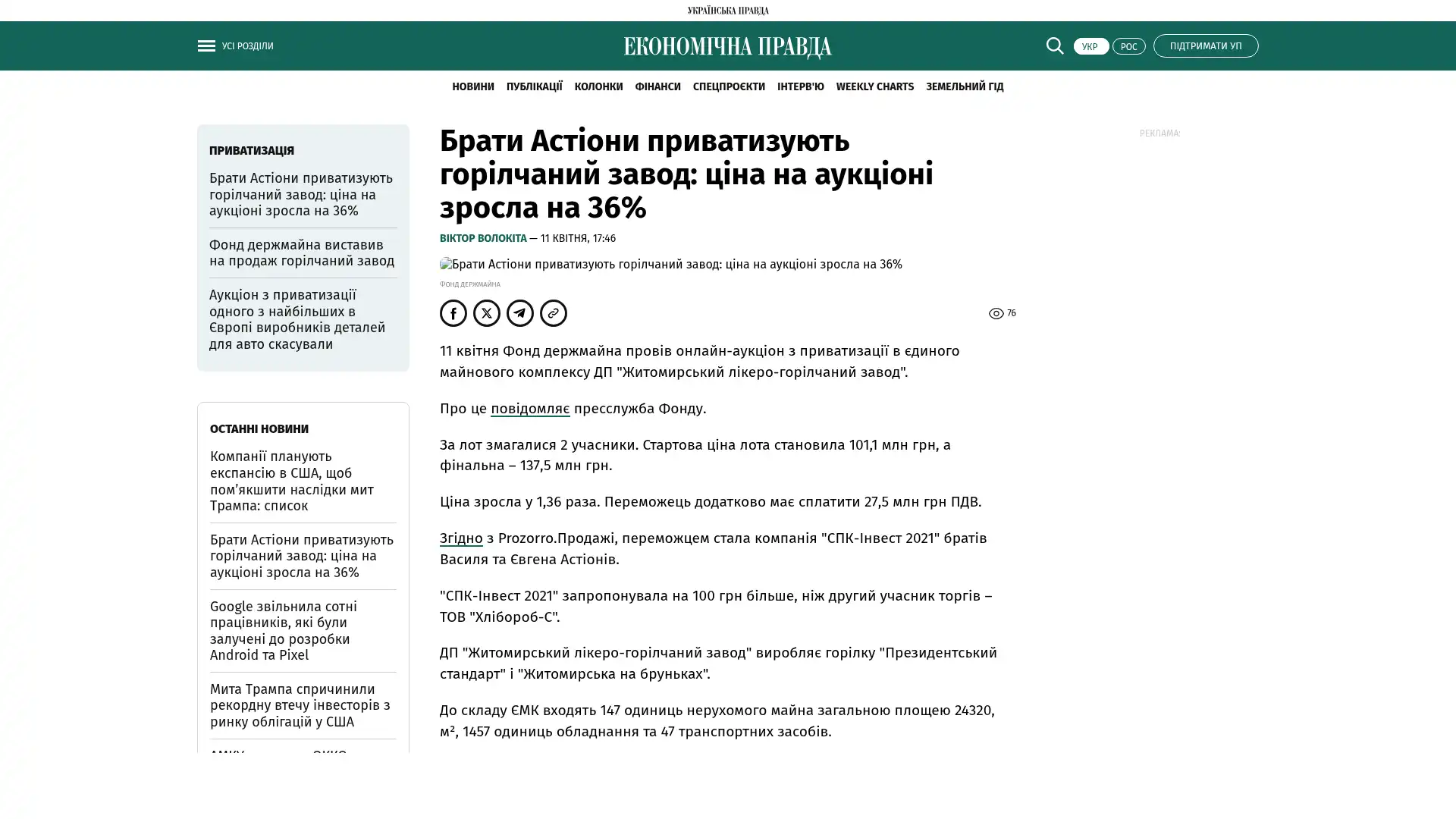
Task: Click ПІДТРИМАТИ УП button
Action: 1206,45
